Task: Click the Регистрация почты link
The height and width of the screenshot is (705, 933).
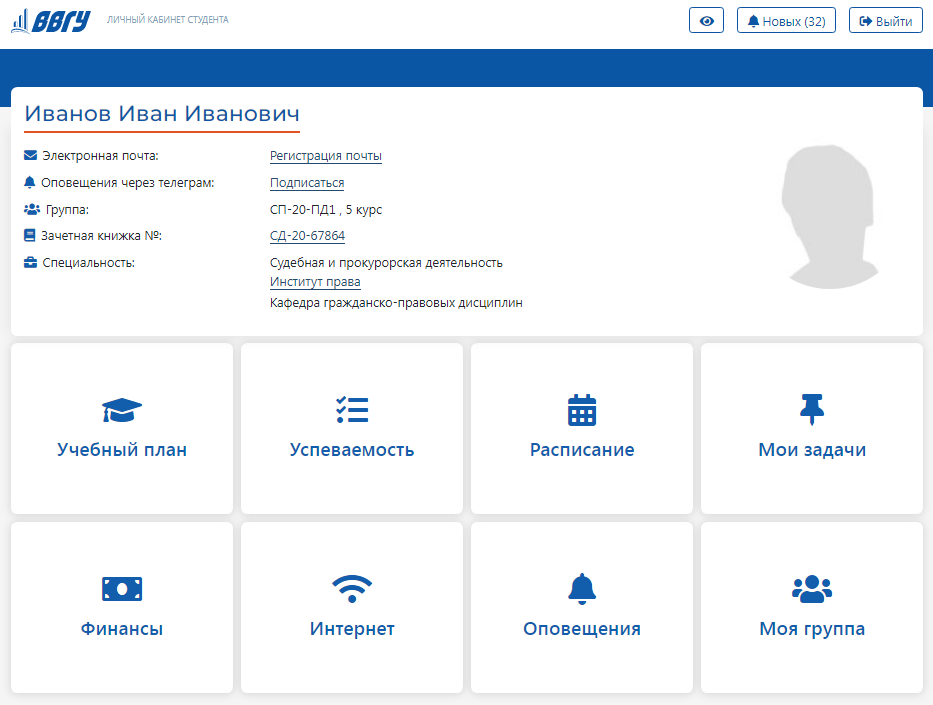Action: (x=326, y=156)
